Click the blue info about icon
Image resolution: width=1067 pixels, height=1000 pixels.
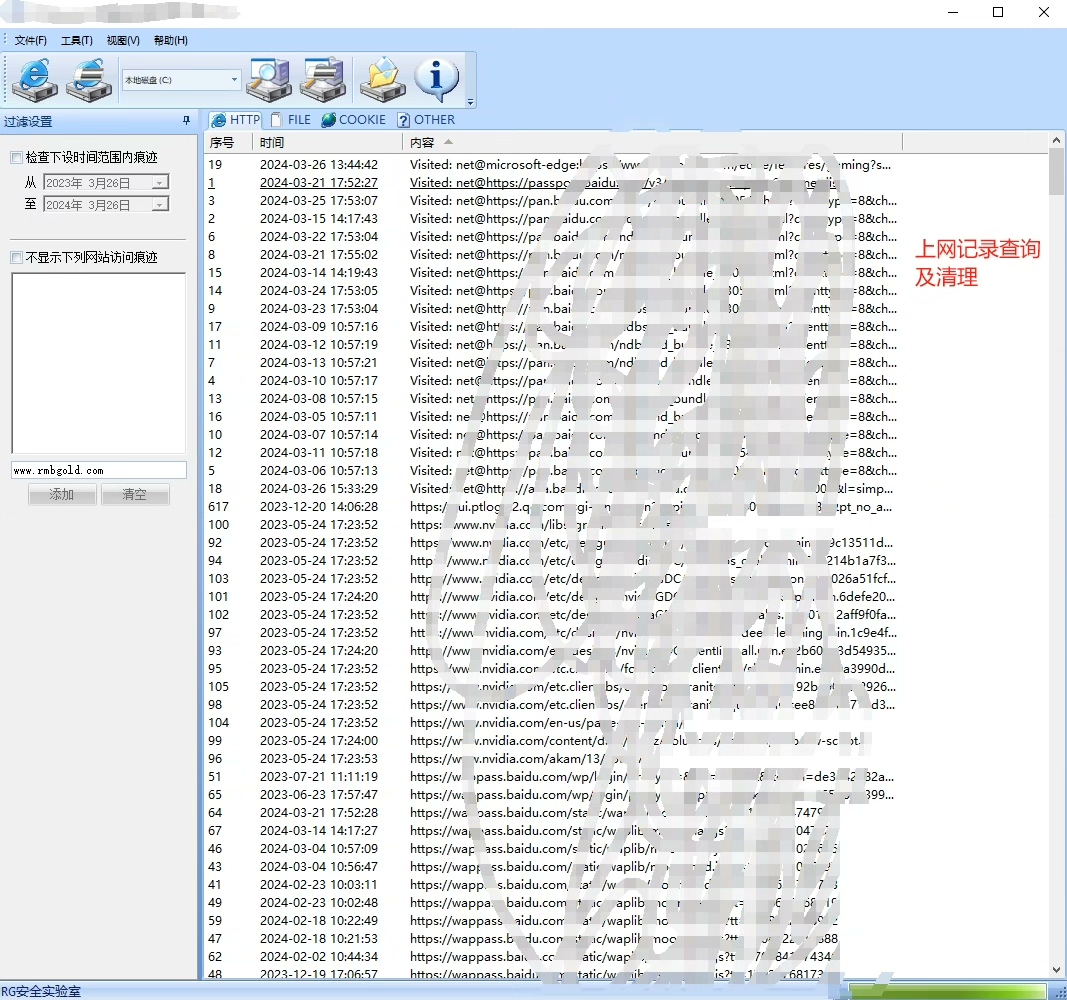(437, 80)
